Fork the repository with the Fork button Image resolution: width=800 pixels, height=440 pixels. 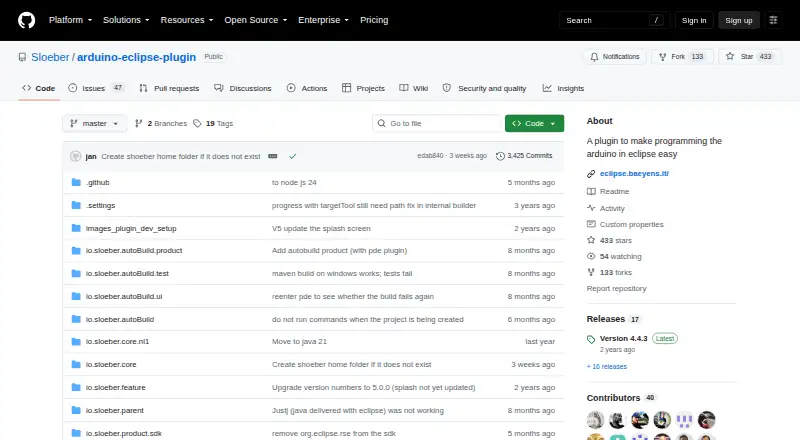click(x=682, y=57)
